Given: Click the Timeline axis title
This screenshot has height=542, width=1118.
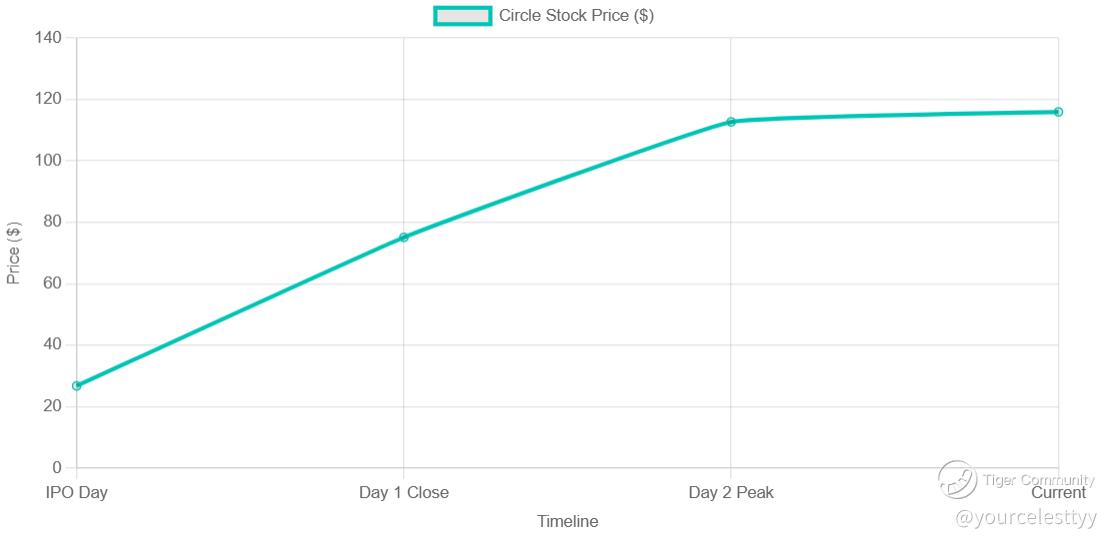Looking at the screenshot, I should pos(567,521).
